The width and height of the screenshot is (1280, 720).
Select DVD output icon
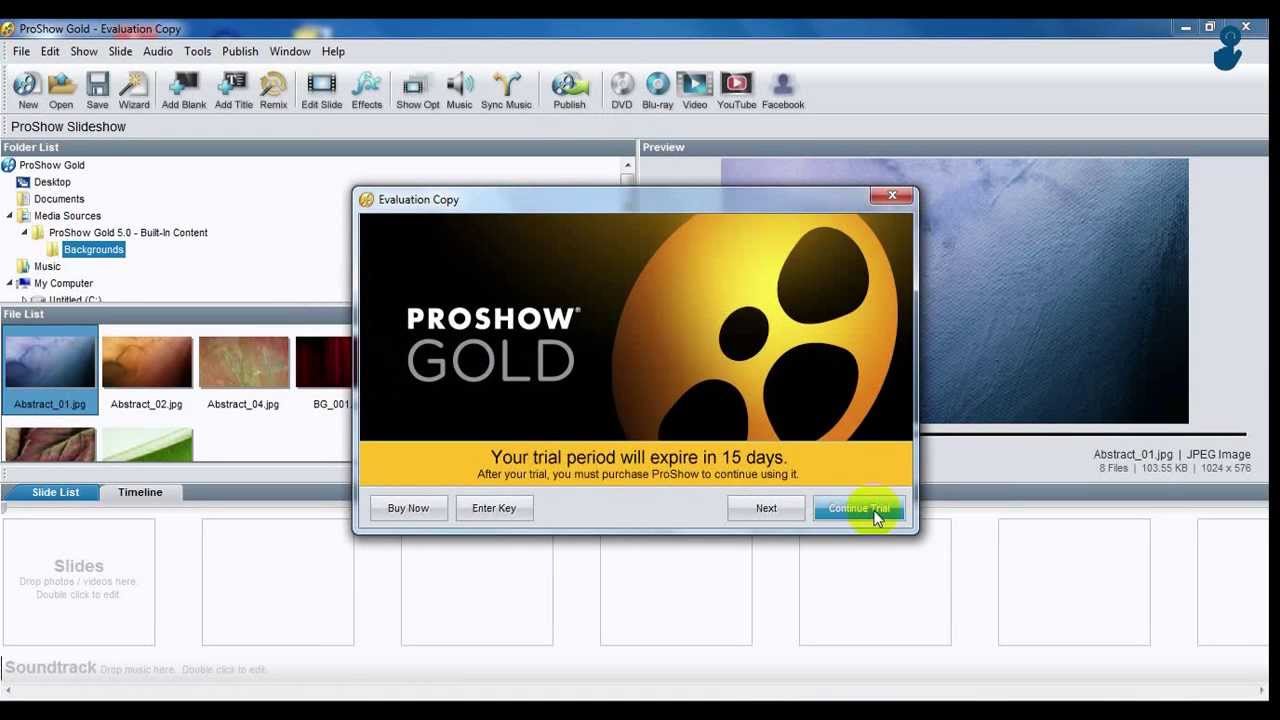pyautogui.click(x=622, y=91)
